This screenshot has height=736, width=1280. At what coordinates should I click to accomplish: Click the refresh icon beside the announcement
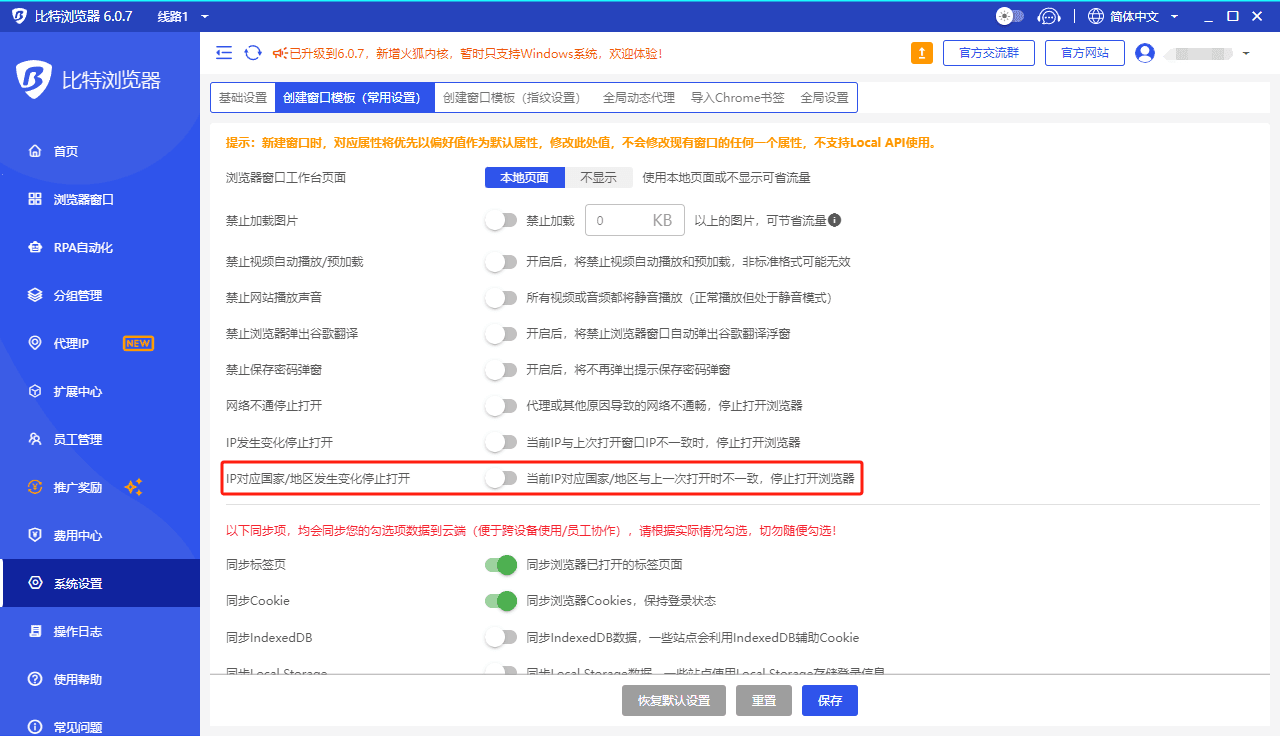tap(250, 52)
